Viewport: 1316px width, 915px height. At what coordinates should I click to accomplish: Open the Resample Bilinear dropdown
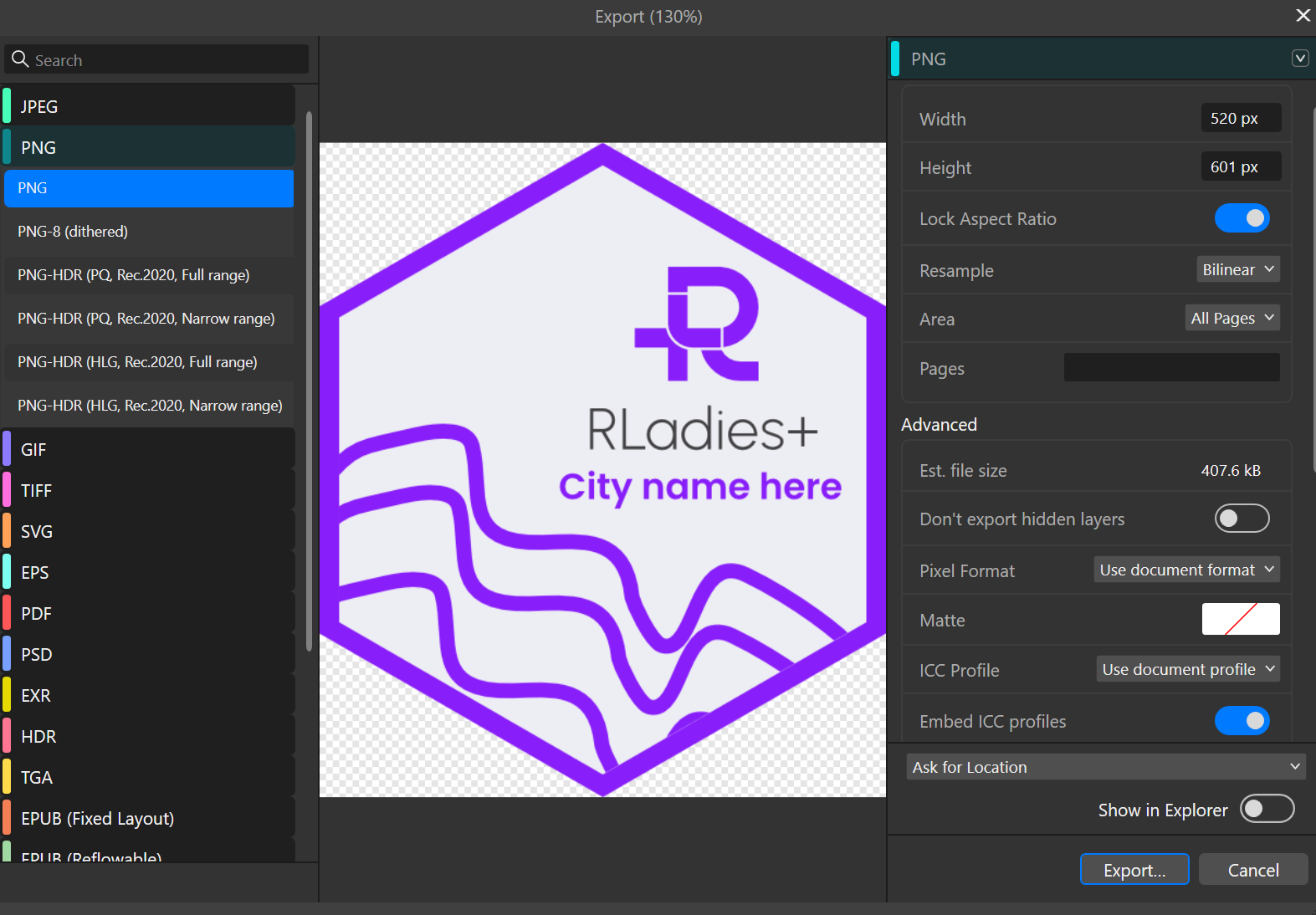[1238, 269]
